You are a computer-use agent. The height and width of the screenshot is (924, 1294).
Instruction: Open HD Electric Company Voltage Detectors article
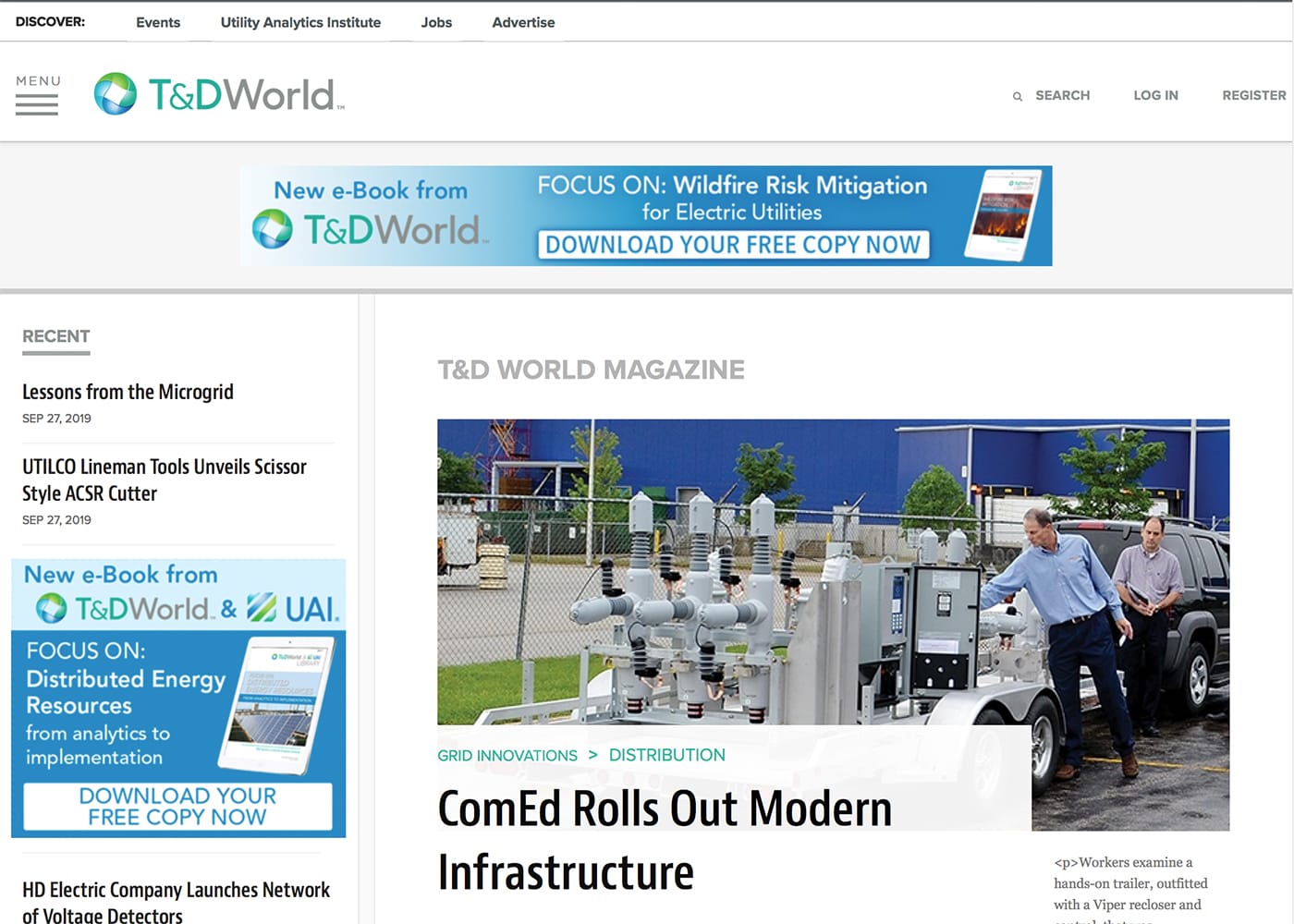176,901
